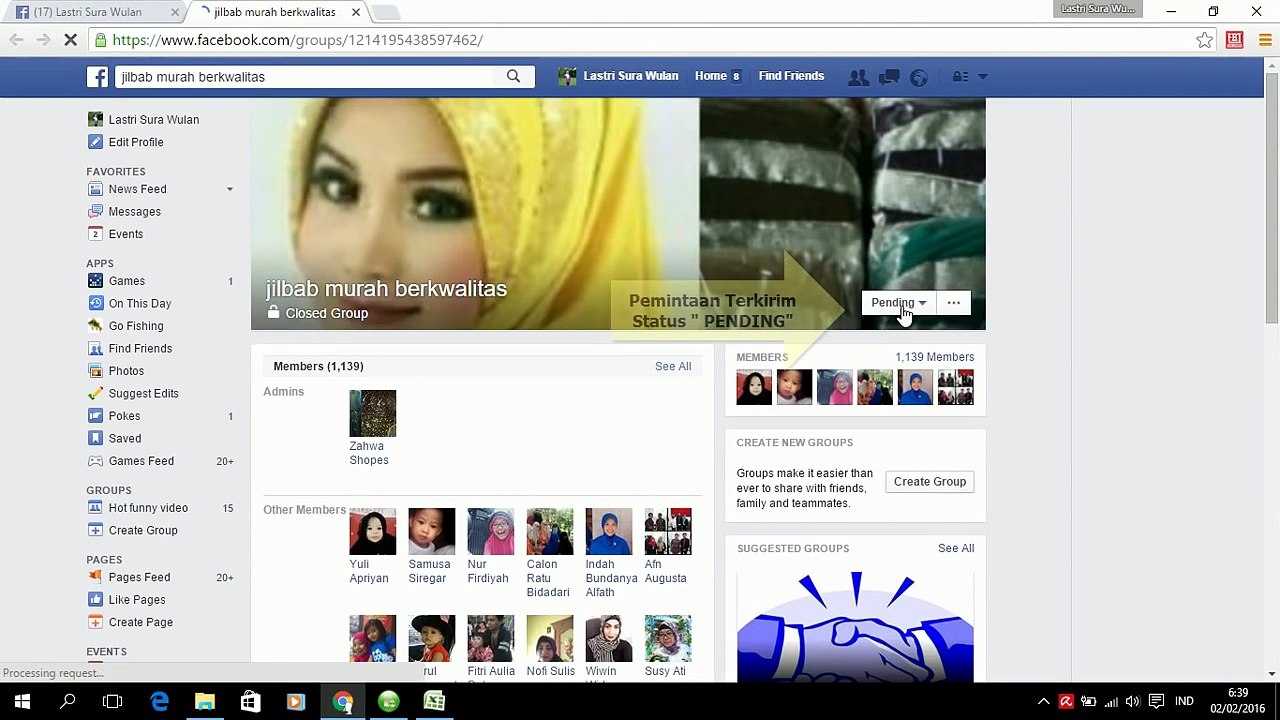Open the group more options ellipsis button
1280x720 pixels.
pos(954,303)
